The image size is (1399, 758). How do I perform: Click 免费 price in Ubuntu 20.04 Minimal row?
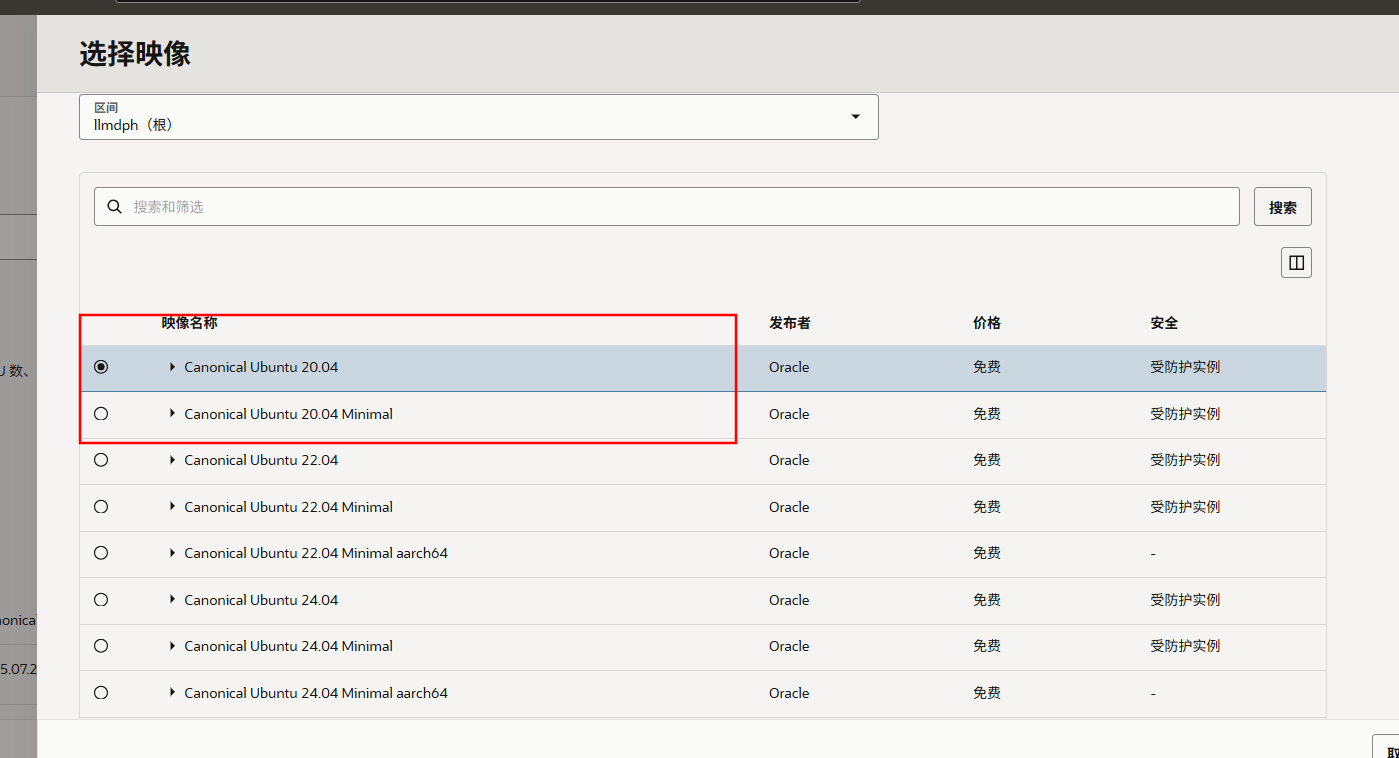987,414
